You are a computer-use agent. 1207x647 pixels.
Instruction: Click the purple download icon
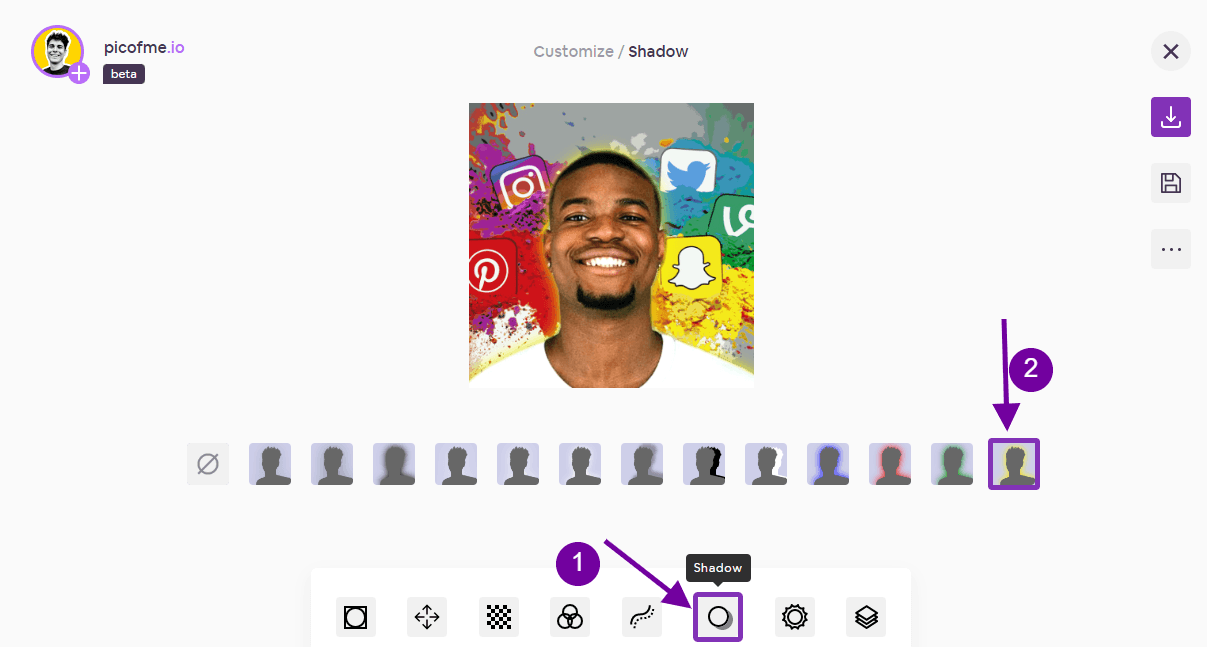coord(1170,117)
